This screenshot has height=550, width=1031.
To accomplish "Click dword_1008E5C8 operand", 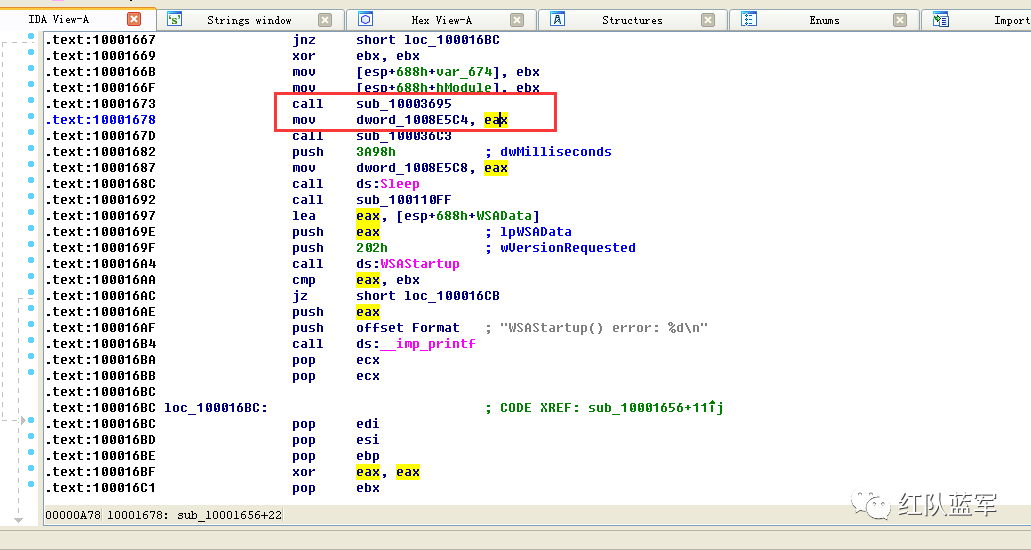I will (x=412, y=168).
